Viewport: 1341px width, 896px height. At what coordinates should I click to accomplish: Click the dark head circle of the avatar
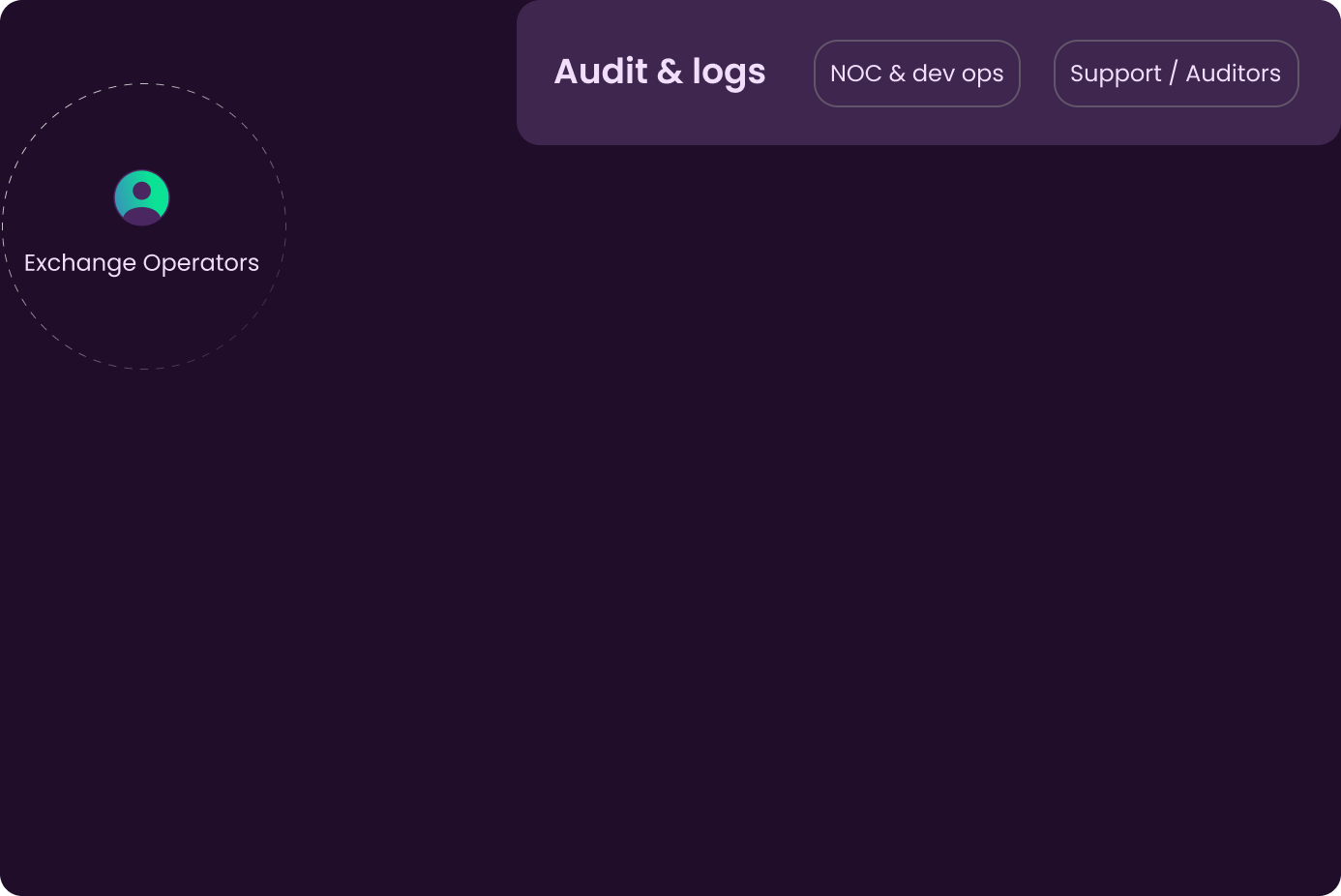142,191
